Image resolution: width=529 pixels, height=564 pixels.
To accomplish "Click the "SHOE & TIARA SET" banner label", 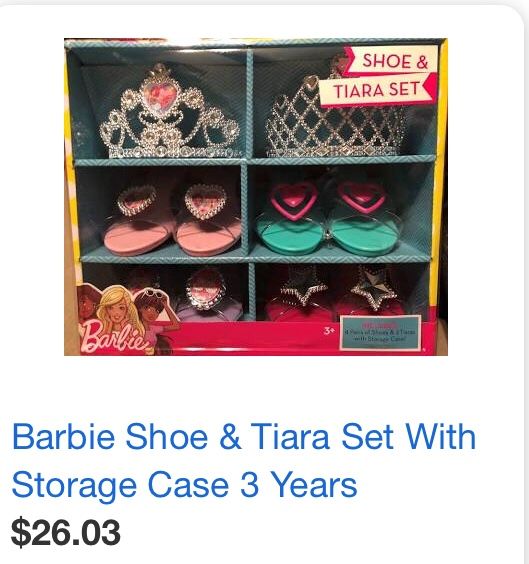I will tap(378, 76).
